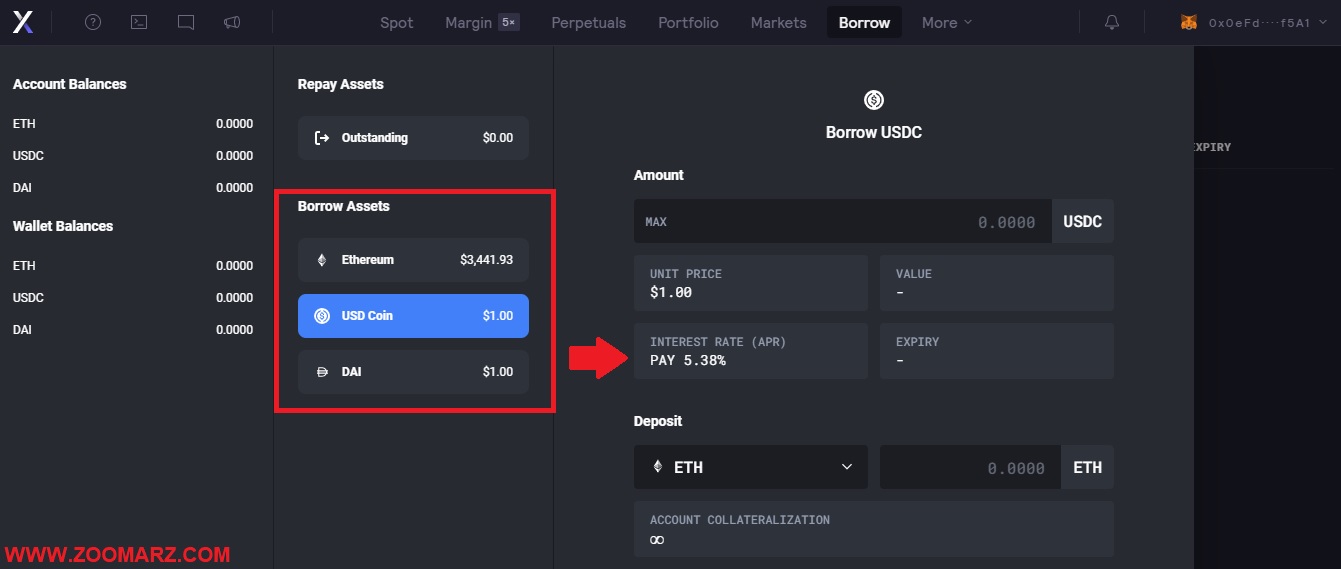The height and width of the screenshot is (569, 1341).
Task: Click the Ethereum diamond icon in Borrow Assets
Action: (322, 260)
